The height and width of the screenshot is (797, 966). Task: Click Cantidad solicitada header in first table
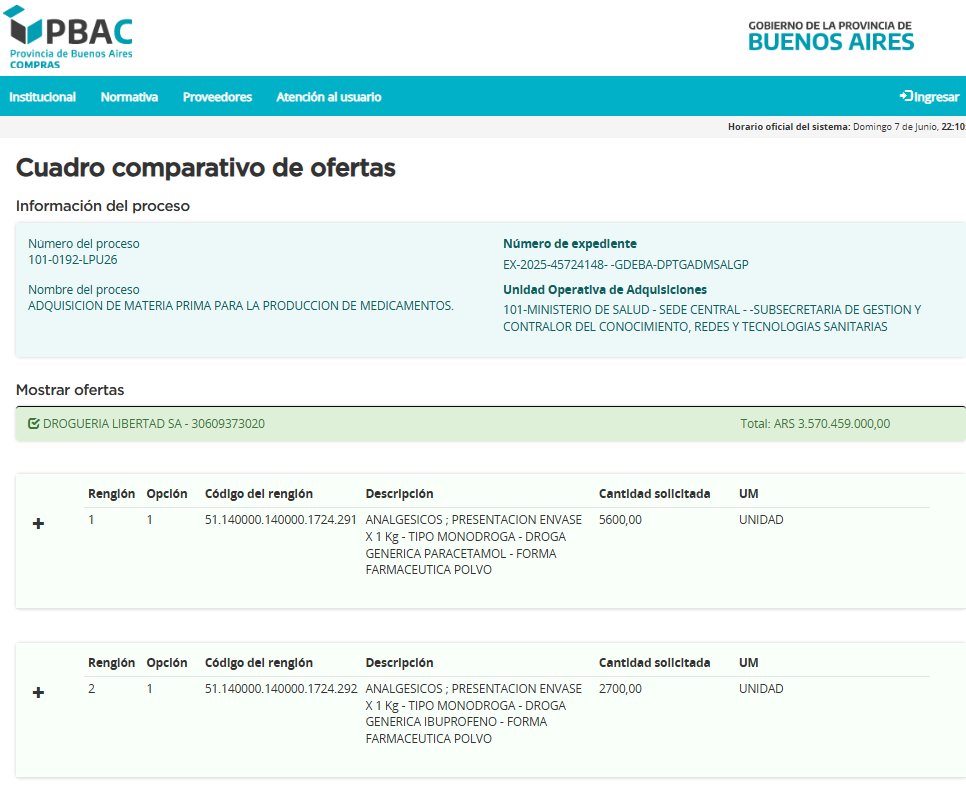tap(654, 494)
